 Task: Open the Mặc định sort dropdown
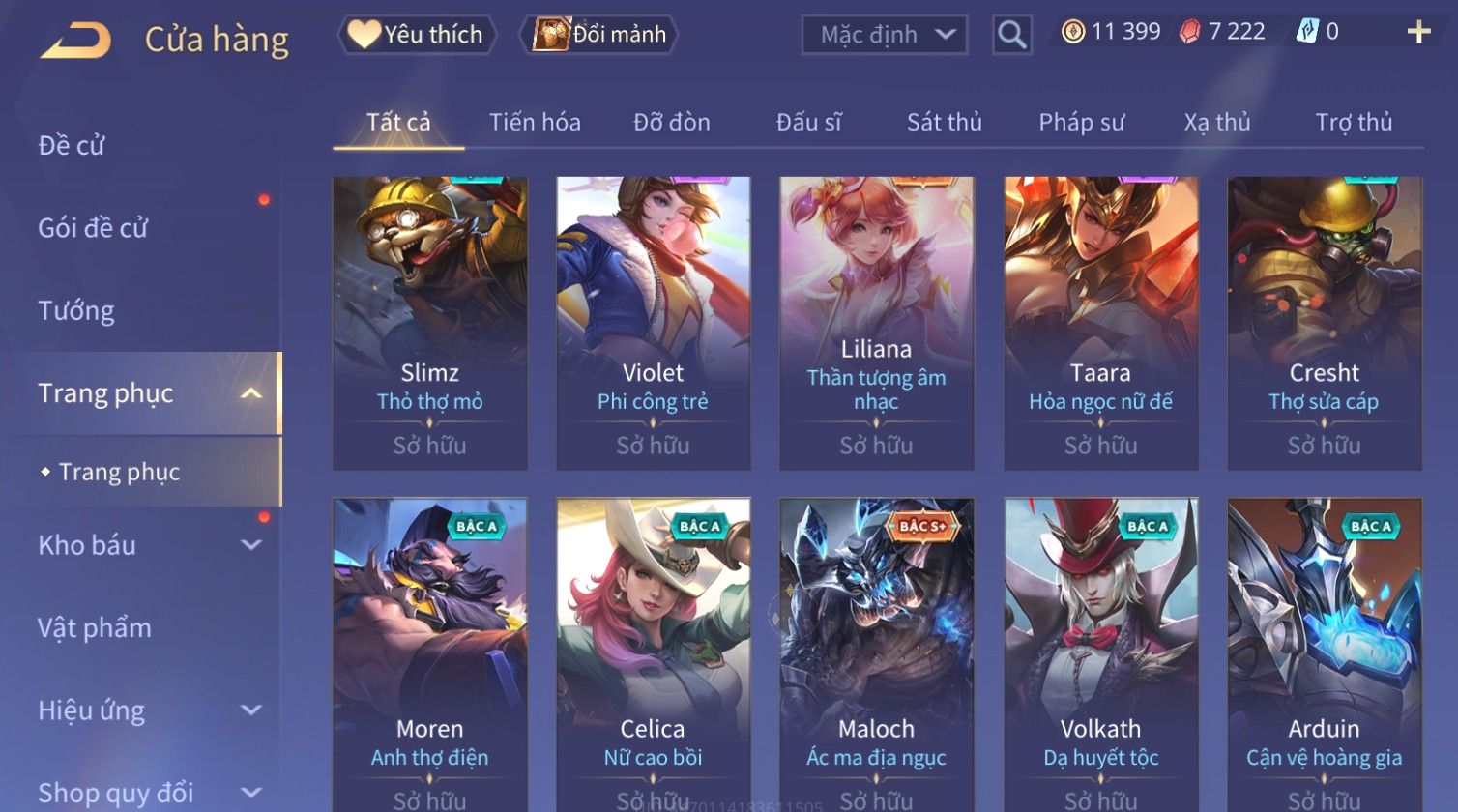click(885, 35)
